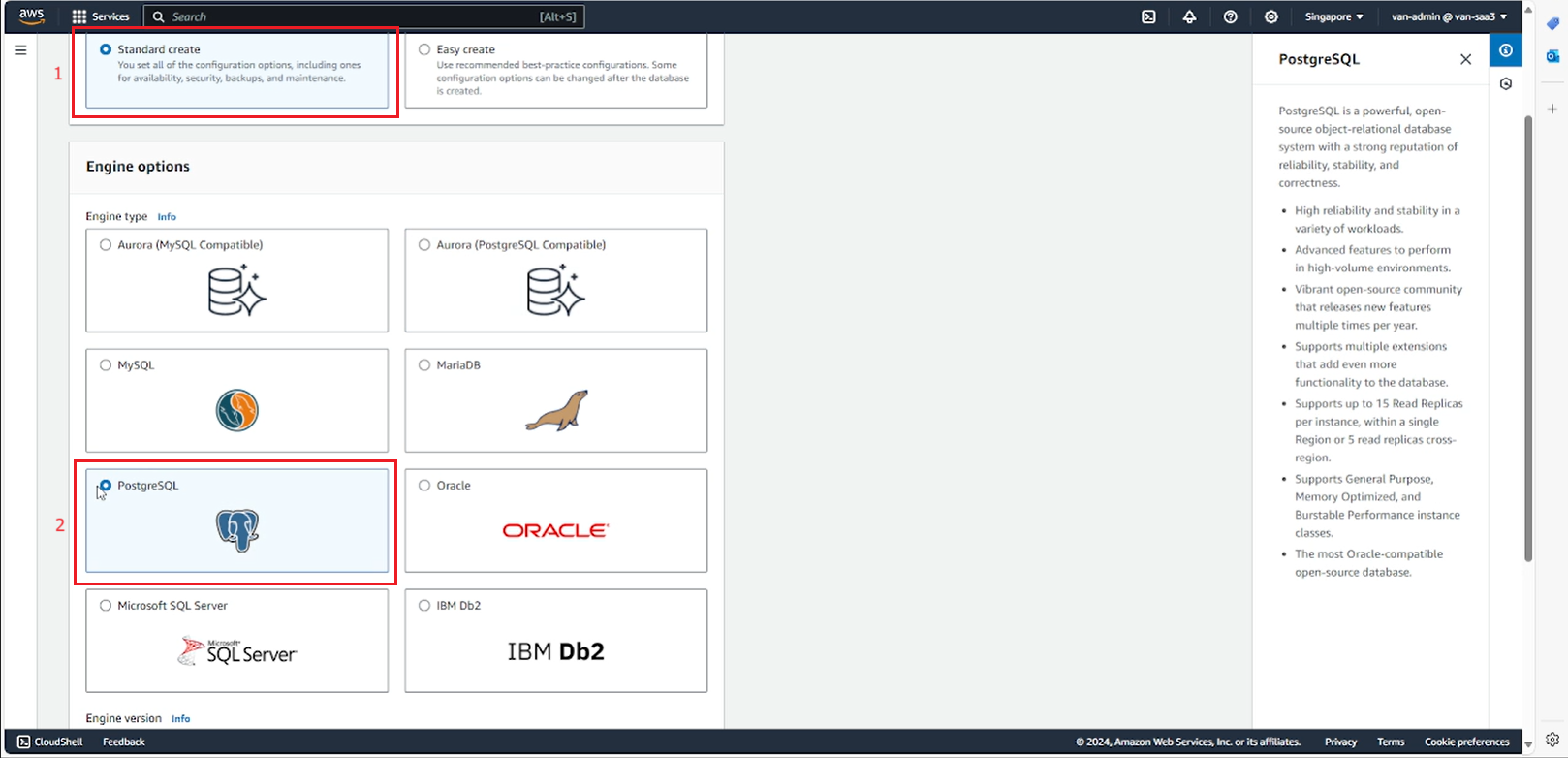Select Aurora (PostgreSQL Compatible) engine
Screen dimensions: 1568x758
[x=424, y=245]
